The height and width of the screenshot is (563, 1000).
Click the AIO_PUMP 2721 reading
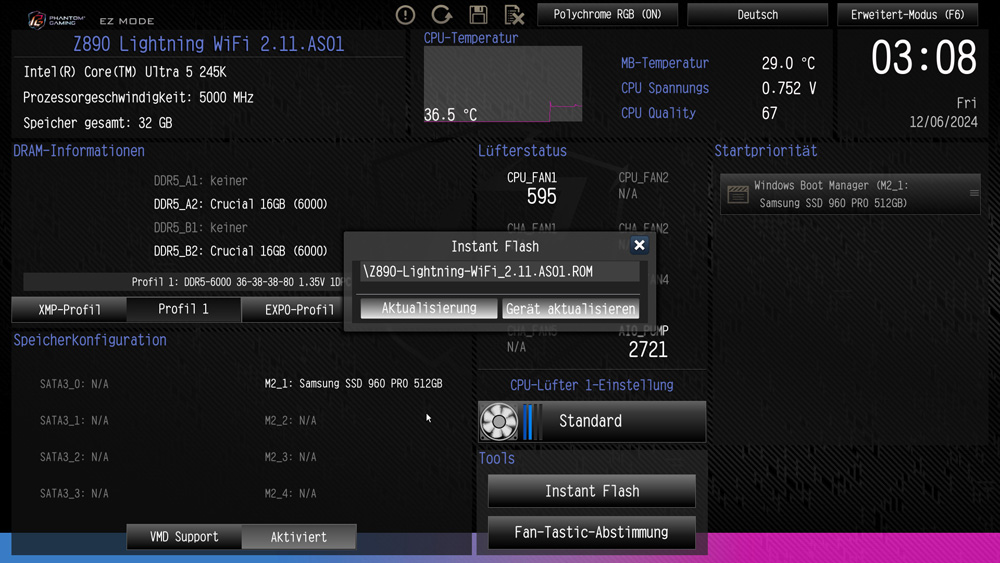coord(643,342)
